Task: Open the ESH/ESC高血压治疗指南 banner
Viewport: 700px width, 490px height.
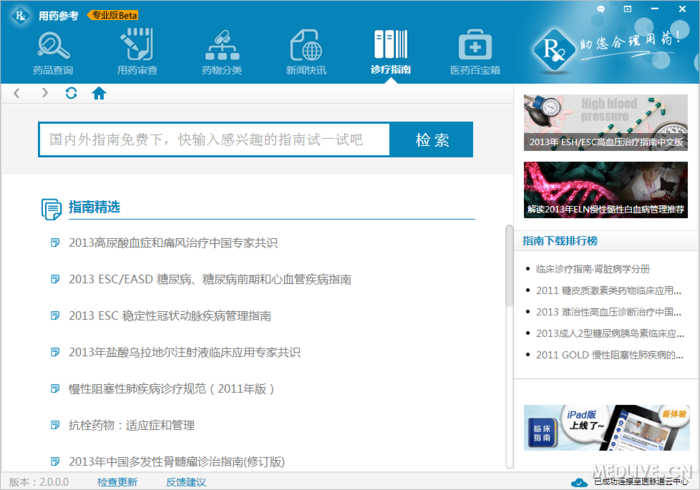Action: 605,123
